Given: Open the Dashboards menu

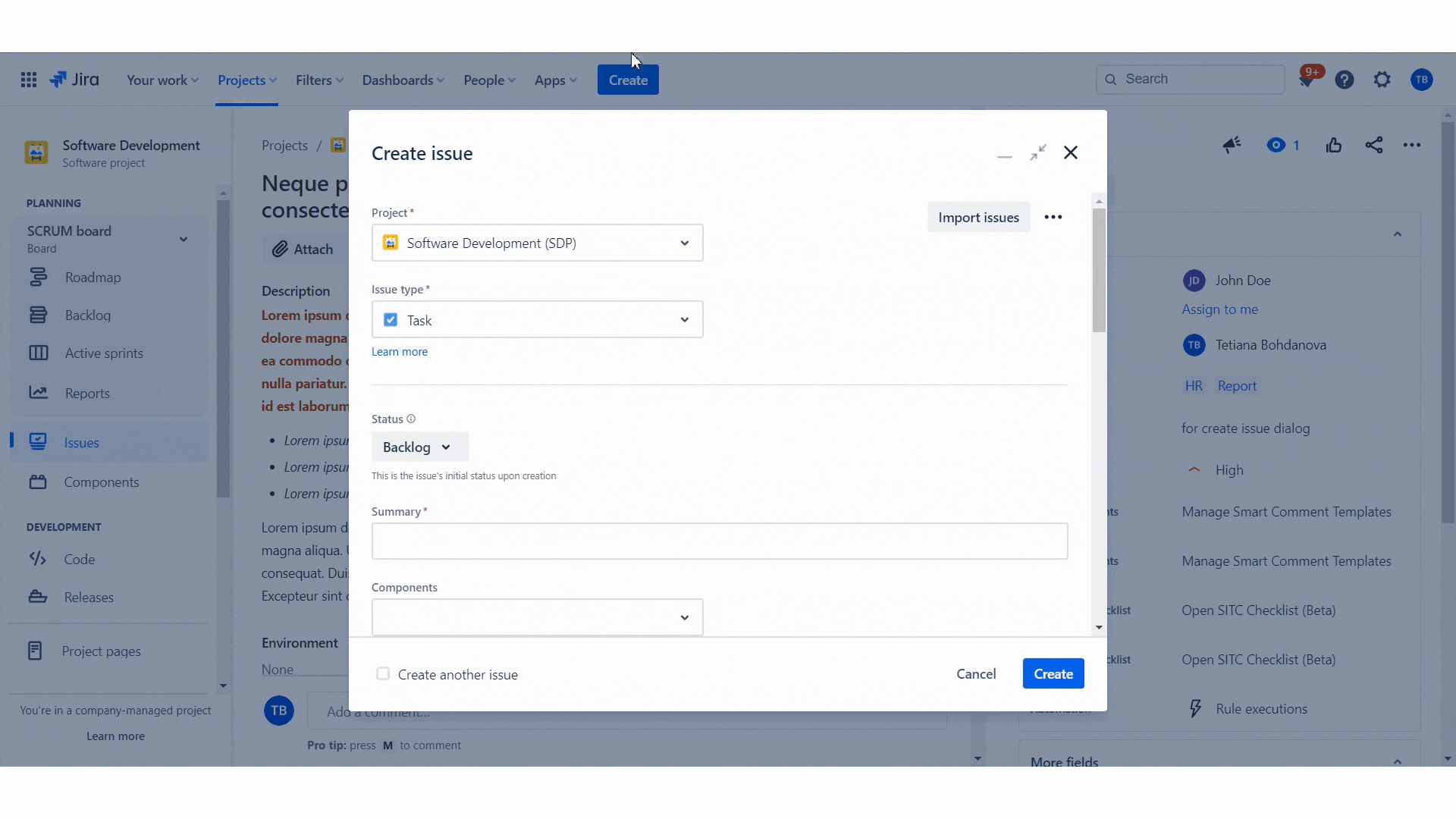Looking at the screenshot, I should [x=403, y=80].
